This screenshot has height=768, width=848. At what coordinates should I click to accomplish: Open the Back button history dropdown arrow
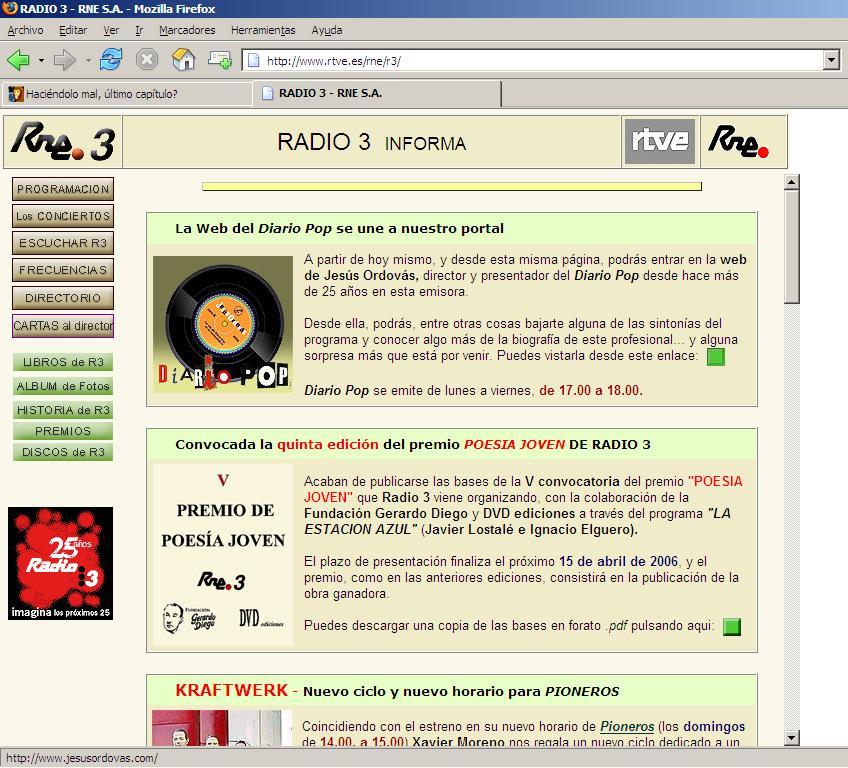tap(41, 60)
